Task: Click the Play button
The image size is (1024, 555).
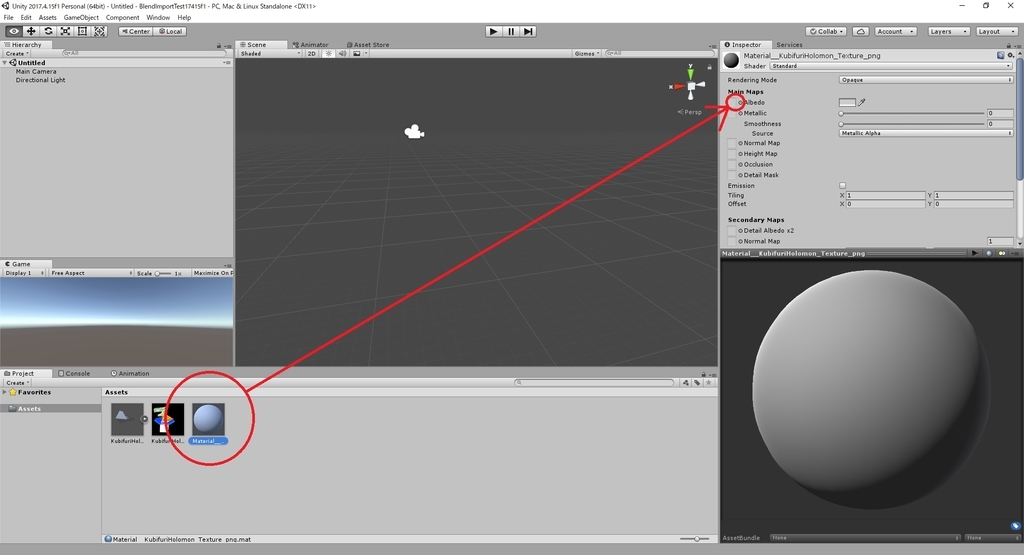Action: [494, 31]
